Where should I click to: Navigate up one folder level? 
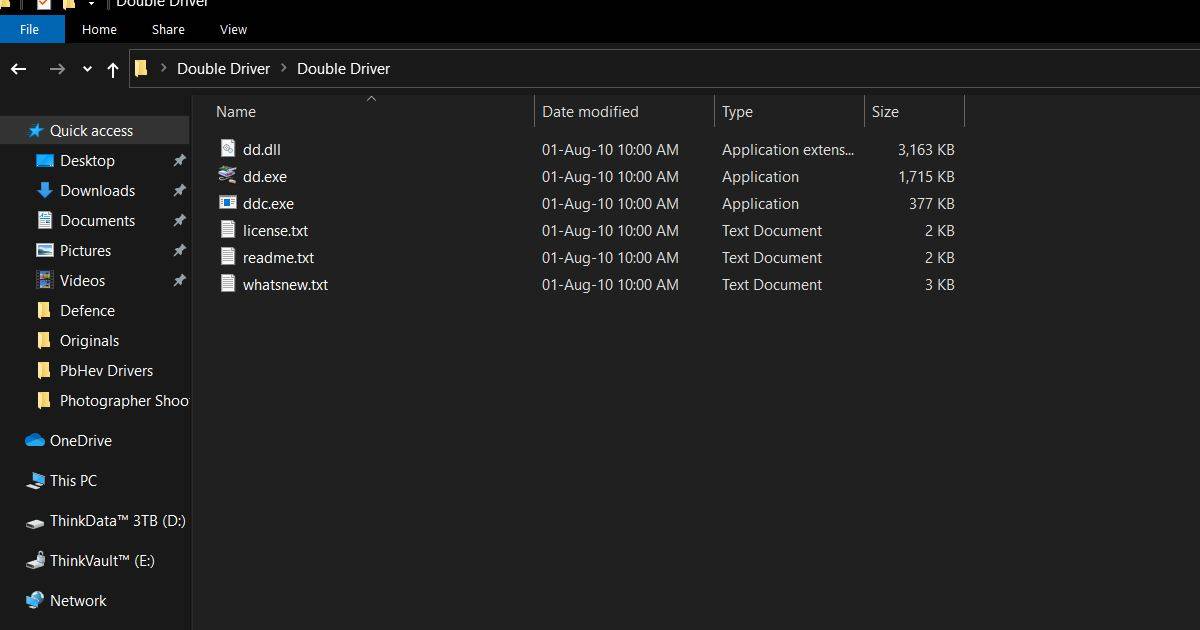113,68
